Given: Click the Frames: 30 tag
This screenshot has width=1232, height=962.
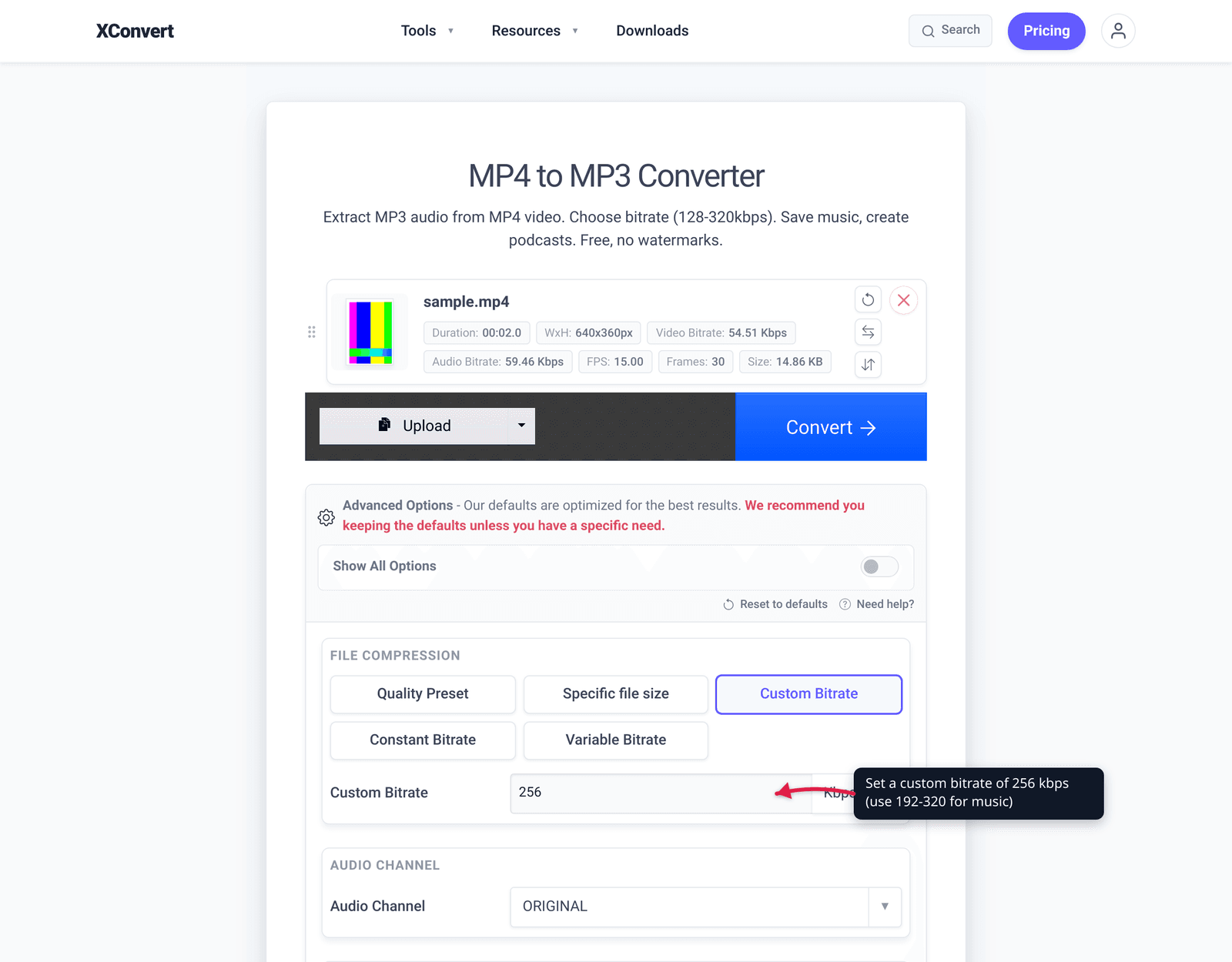Looking at the screenshot, I should point(695,362).
